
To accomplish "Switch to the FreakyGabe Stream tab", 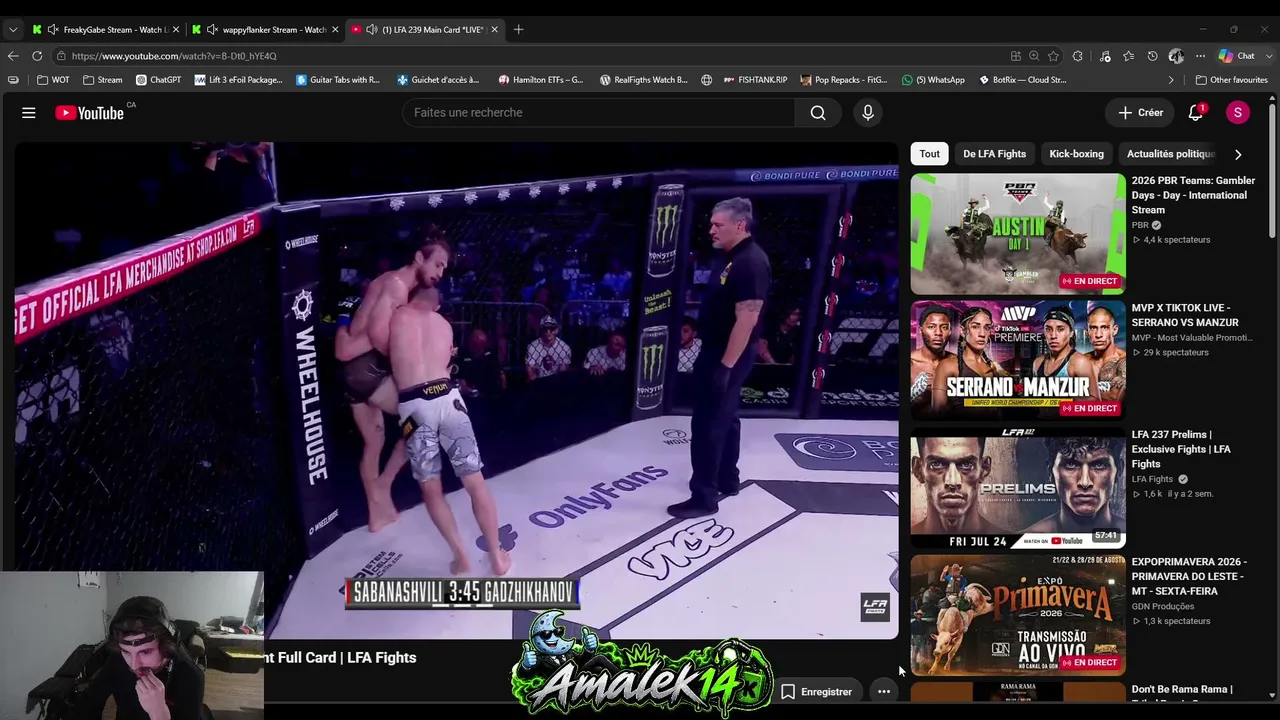I will coord(105,30).
